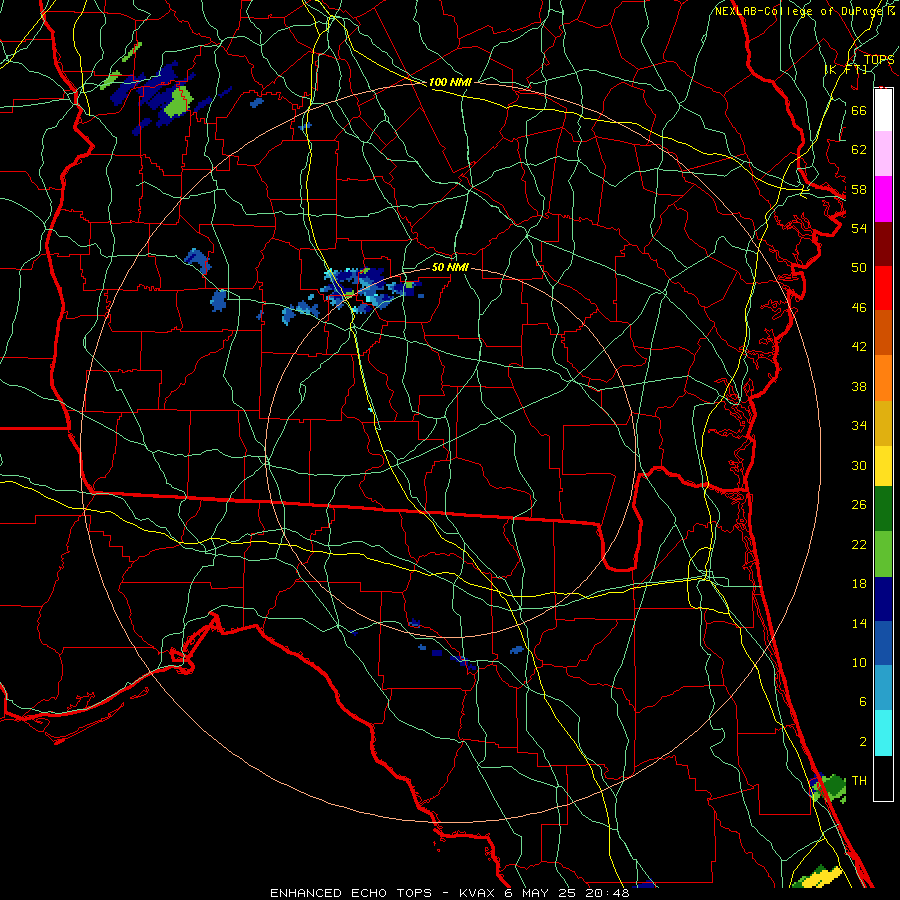Click the 42 legend value

pos(859,347)
